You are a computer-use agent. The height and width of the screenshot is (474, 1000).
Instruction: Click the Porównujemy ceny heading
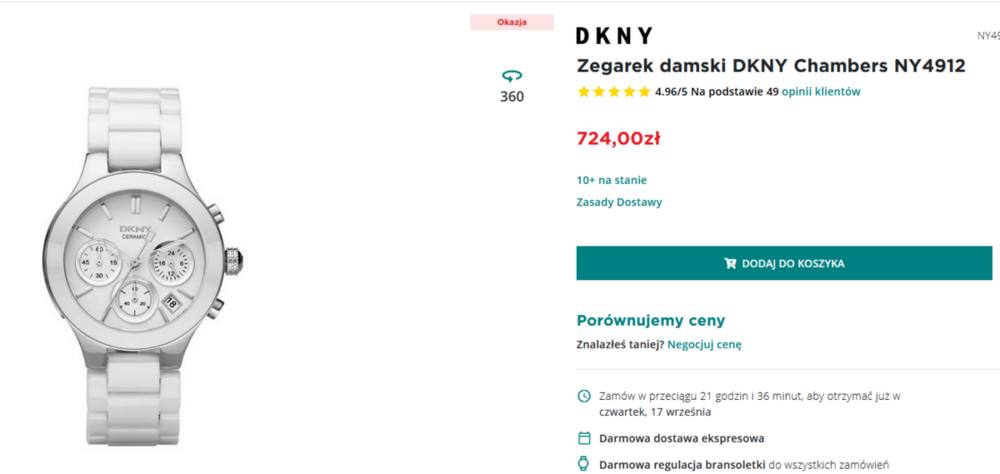[x=650, y=321]
